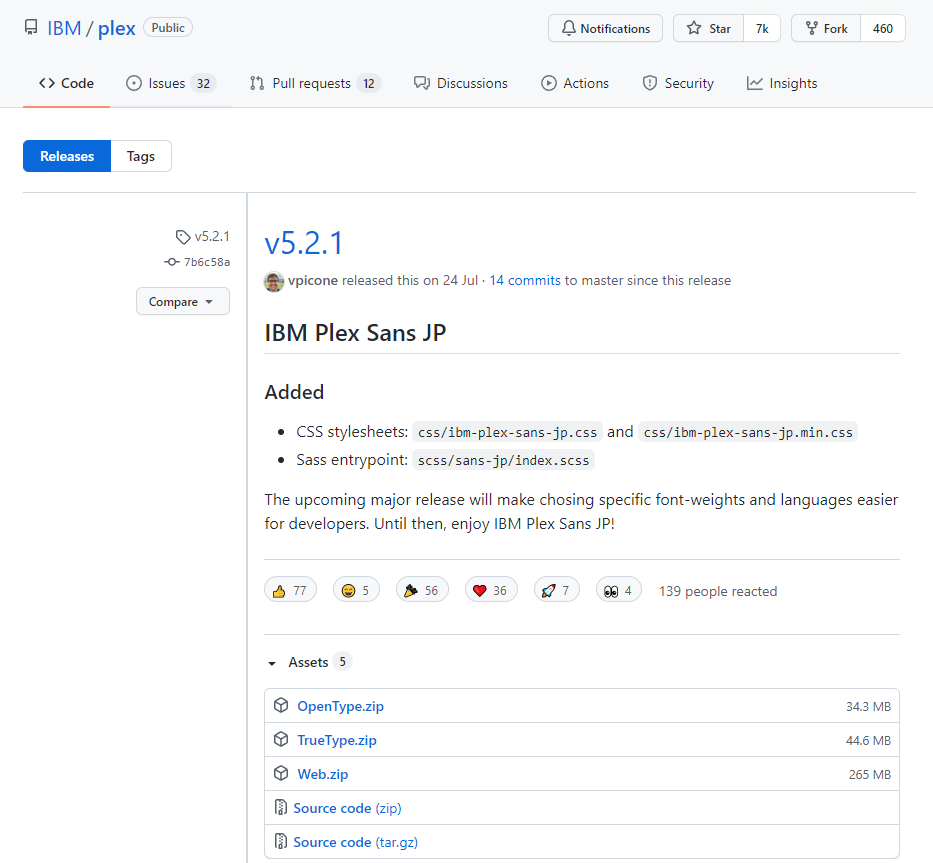Image resolution: width=933 pixels, height=863 pixels.
Task: Open the plex repository link
Action: click(117, 28)
